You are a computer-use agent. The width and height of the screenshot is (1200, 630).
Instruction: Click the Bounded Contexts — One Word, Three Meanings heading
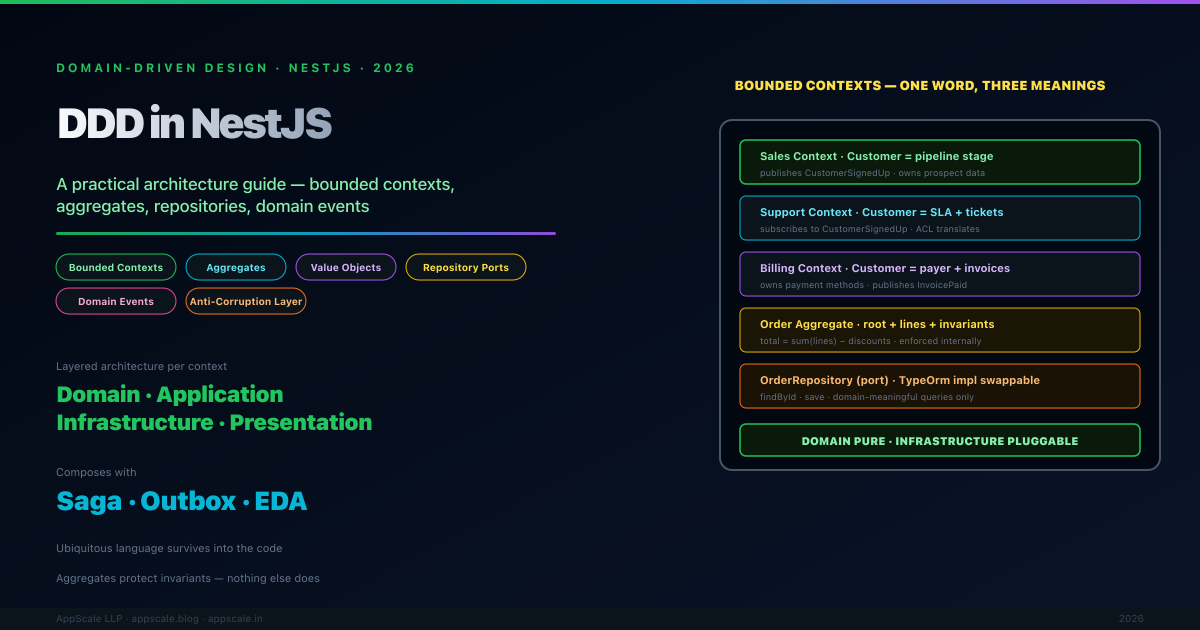point(919,86)
